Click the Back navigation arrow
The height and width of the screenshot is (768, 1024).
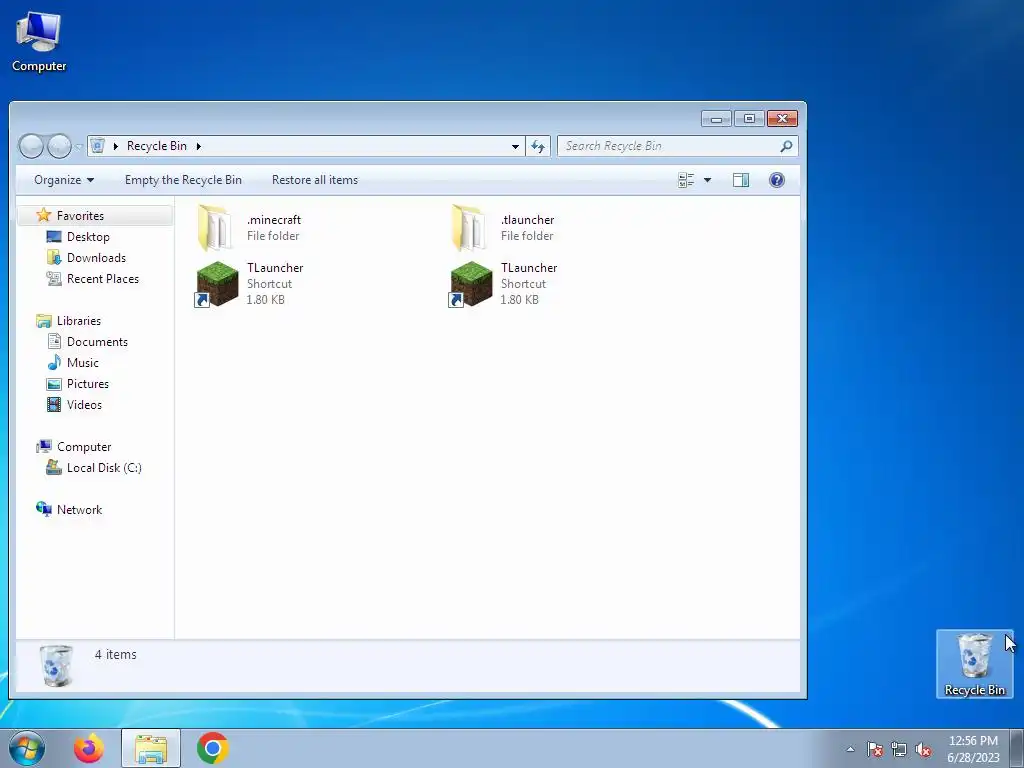pyautogui.click(x=31, y=146)
